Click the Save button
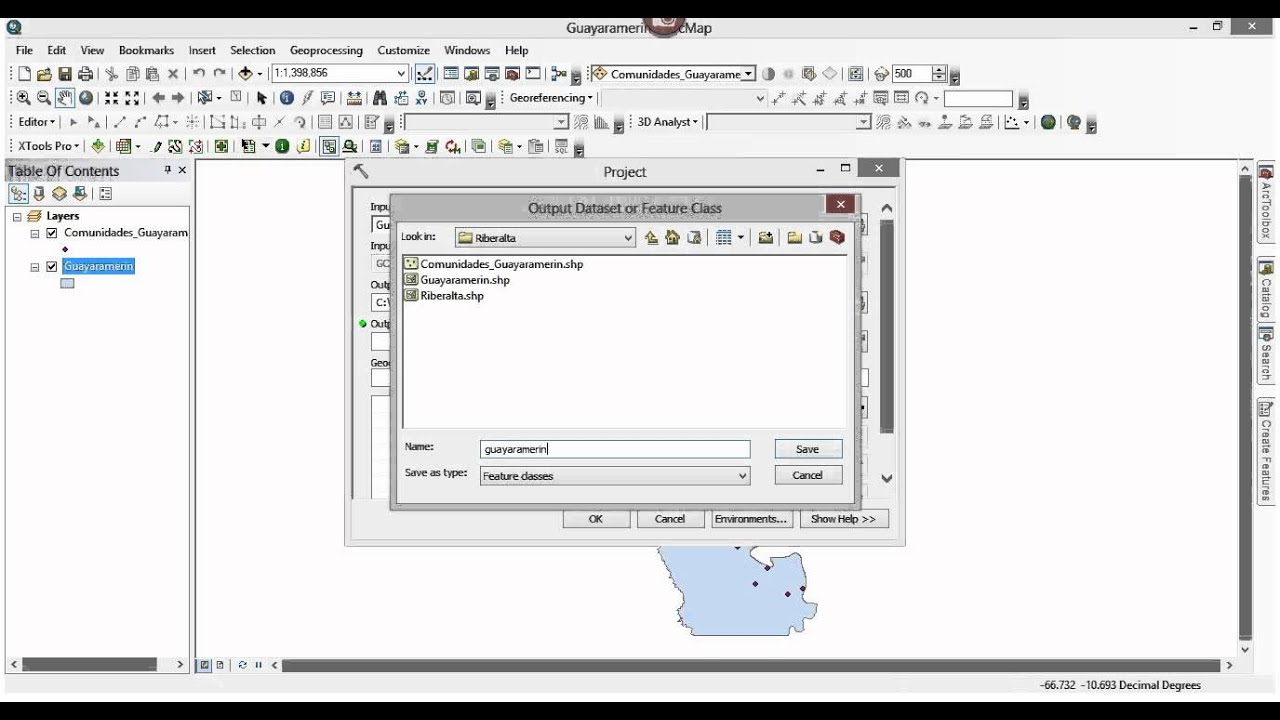This screenshot has width=1280, height=720. (x=808, y=449)
